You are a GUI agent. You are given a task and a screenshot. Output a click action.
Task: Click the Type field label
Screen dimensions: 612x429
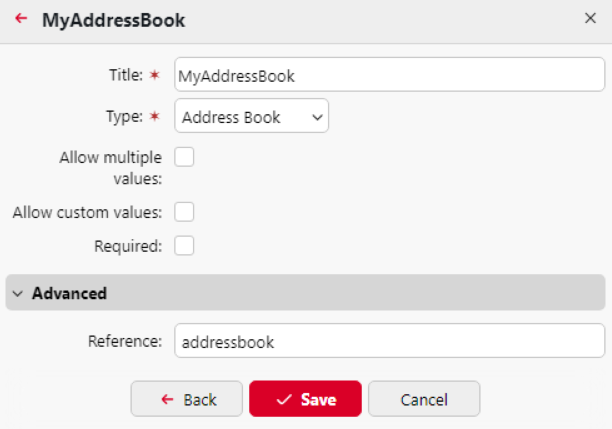pos(125,117)
